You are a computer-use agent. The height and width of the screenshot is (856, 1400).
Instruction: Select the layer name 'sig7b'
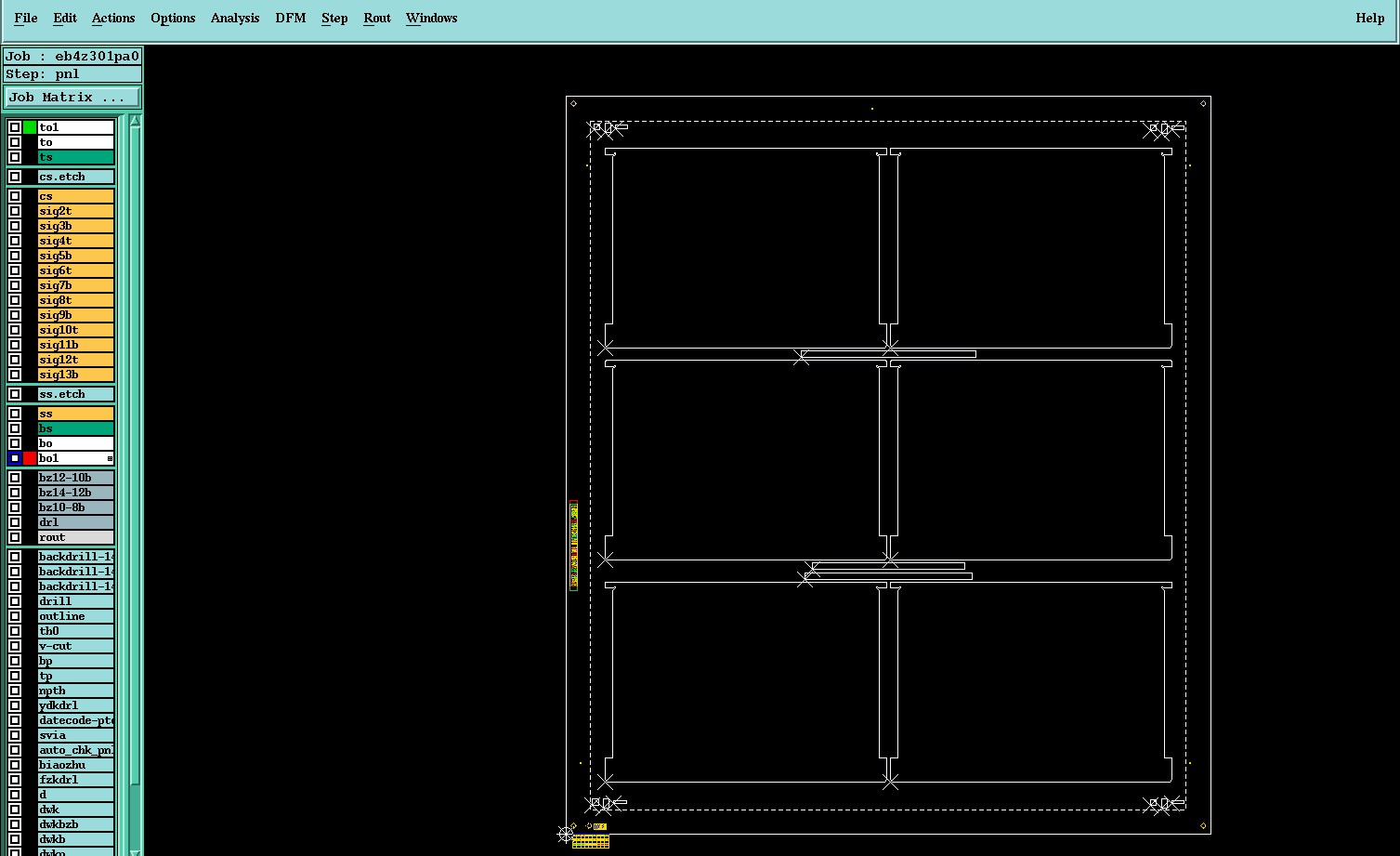(x=75, y=285)
